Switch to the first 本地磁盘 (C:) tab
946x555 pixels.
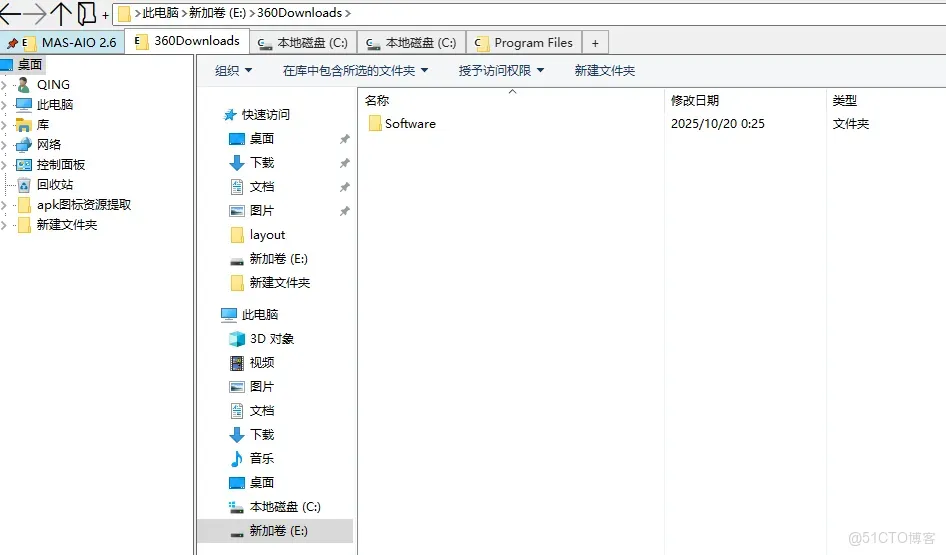pos(303,43)
